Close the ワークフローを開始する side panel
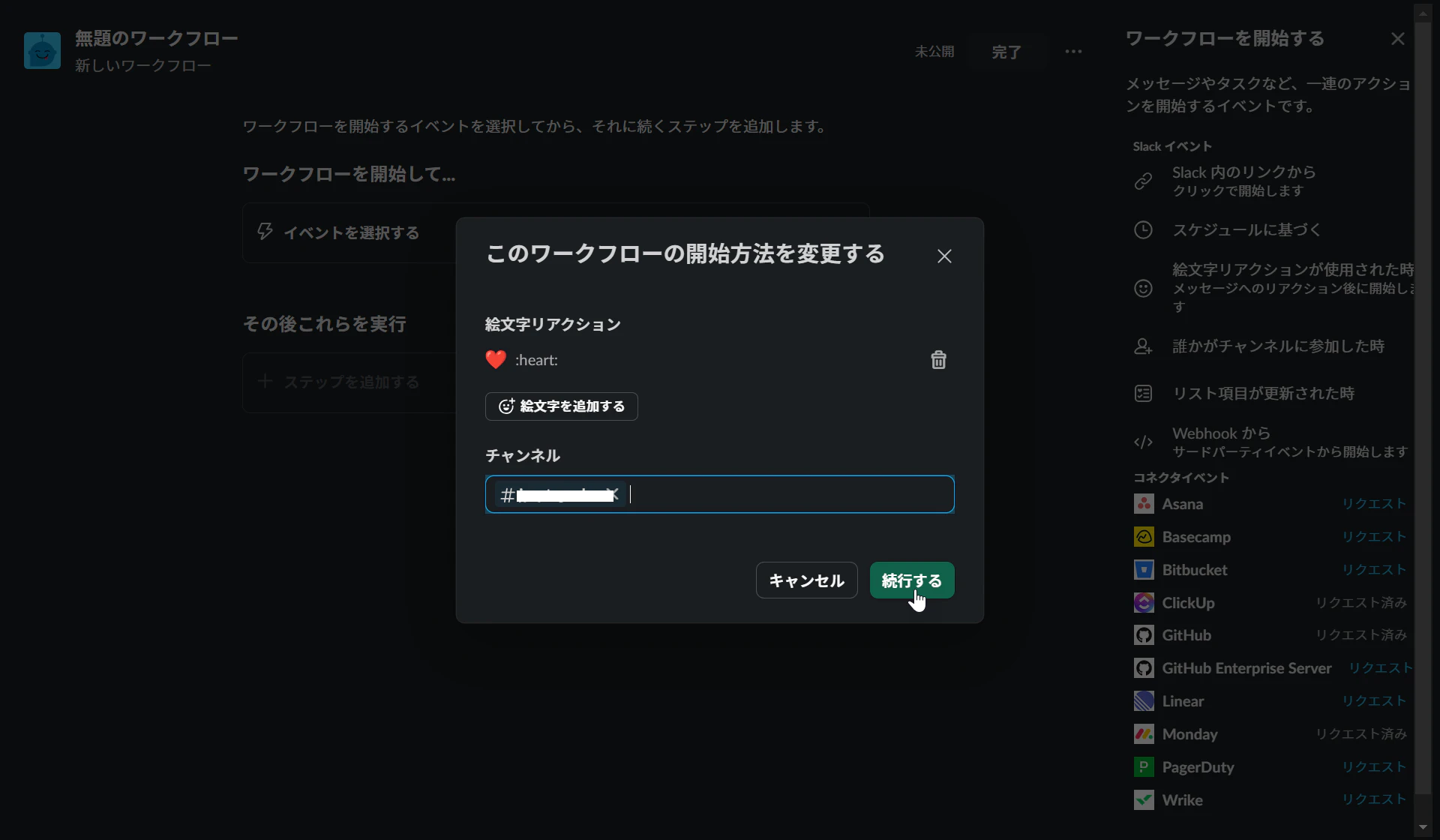Viewport: 1440px width, 840px height. [x=1397, y=38]
